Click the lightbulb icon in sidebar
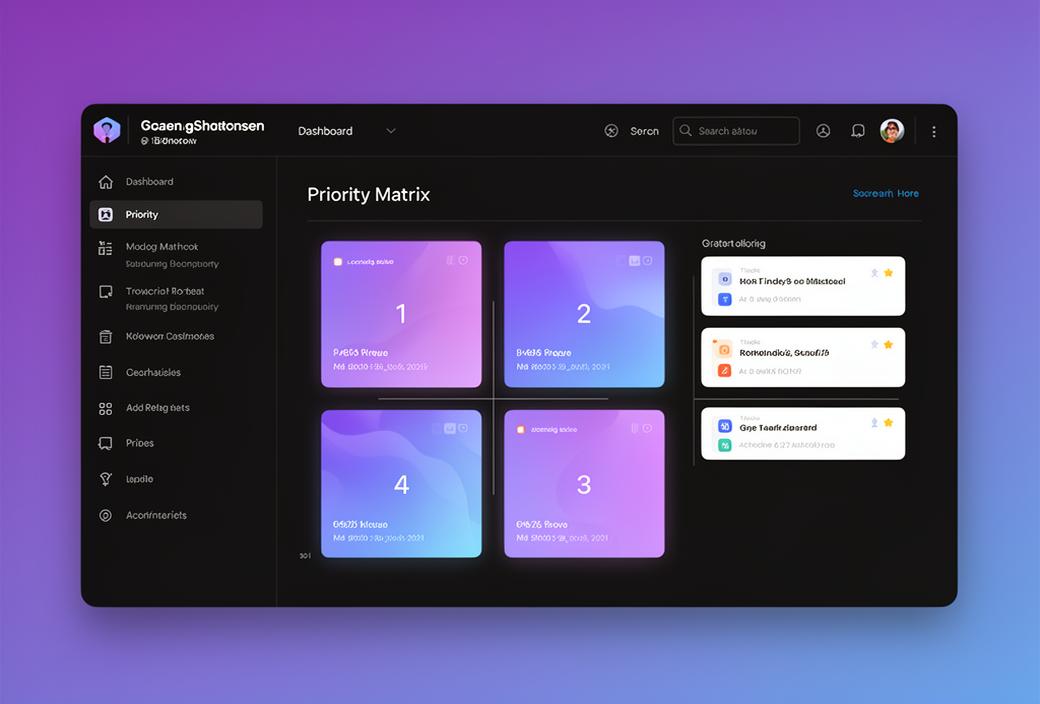Screen dimensions: 1040x704 pyautogui.click(x=105, y=479)
